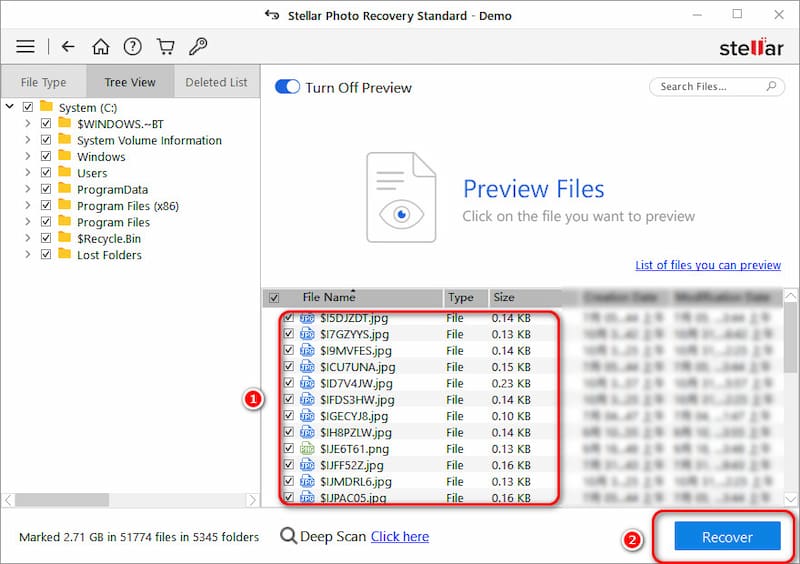Screen dimensions: 800x564
Task: Click the activation key icon
Action: pos(198,46)
